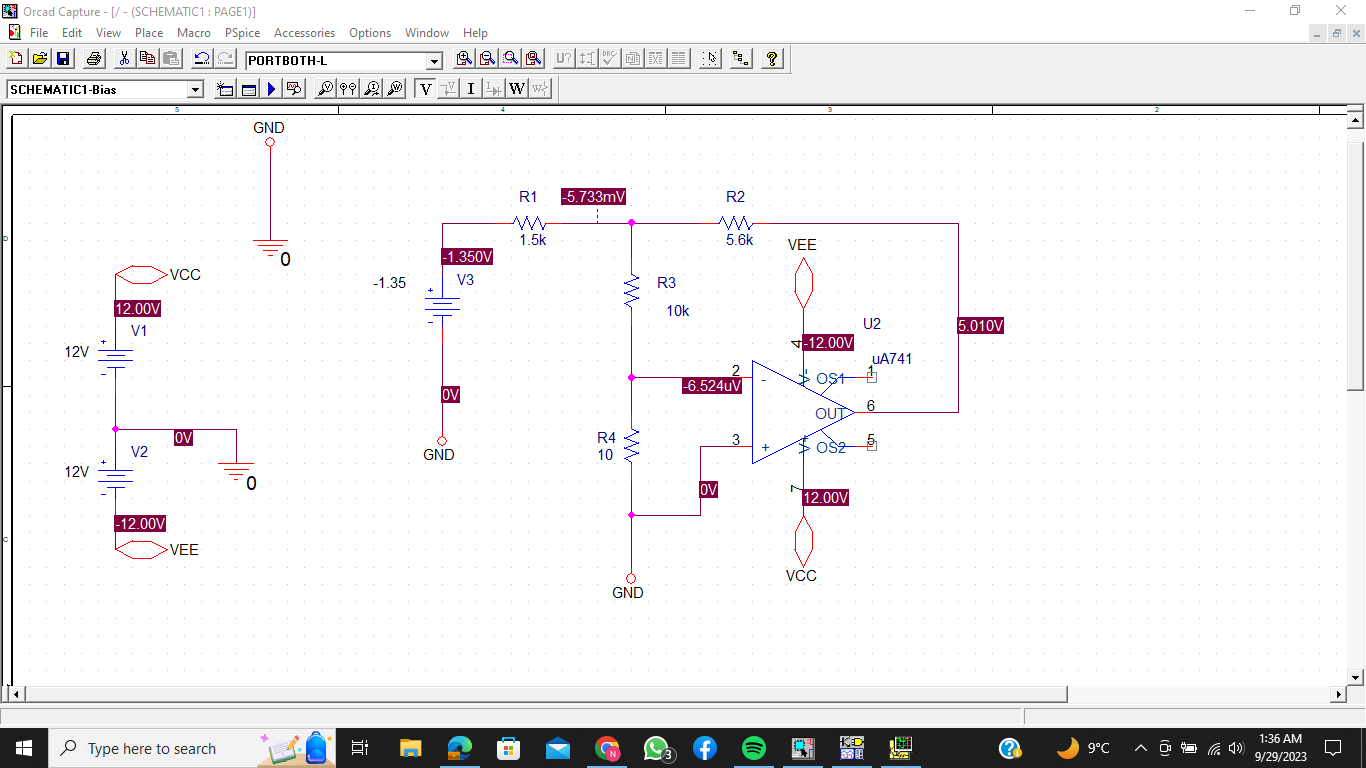The width and height of the screenshot is (1366, 768).
Task: Open the zoom area selection dropdown icon
Action: click(510, 58)
